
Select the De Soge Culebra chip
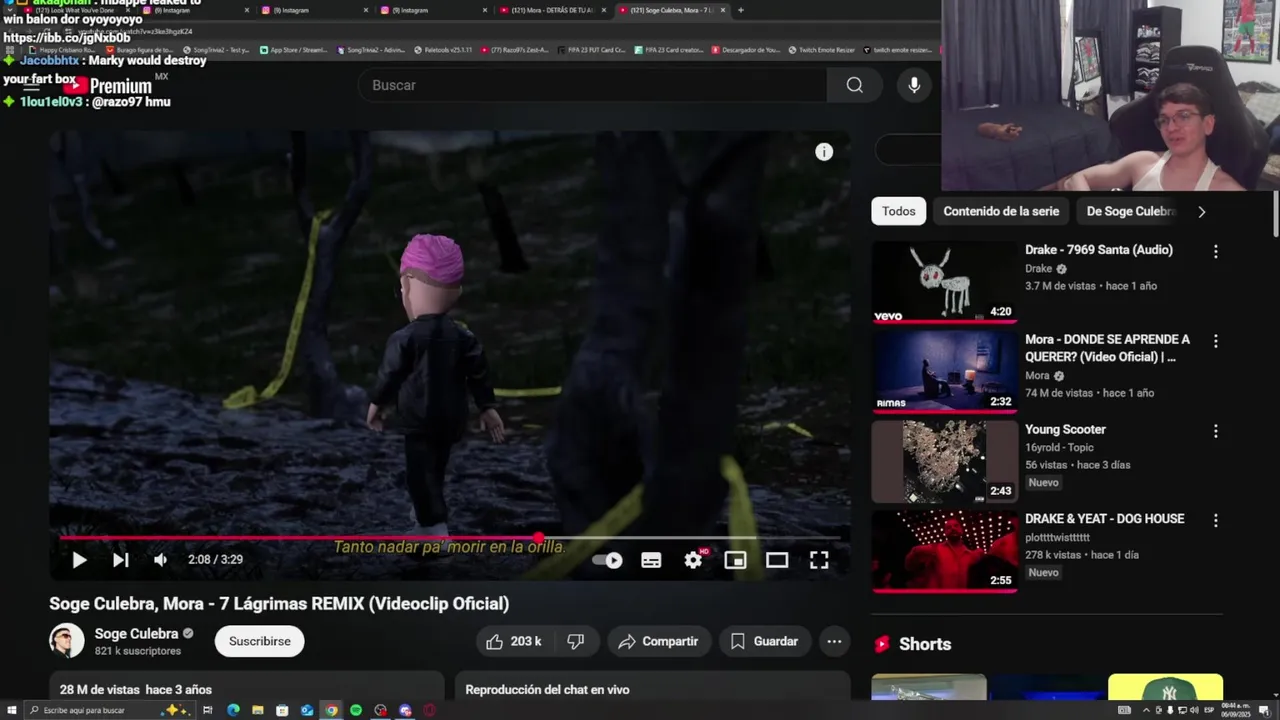tap(1130, 211)
